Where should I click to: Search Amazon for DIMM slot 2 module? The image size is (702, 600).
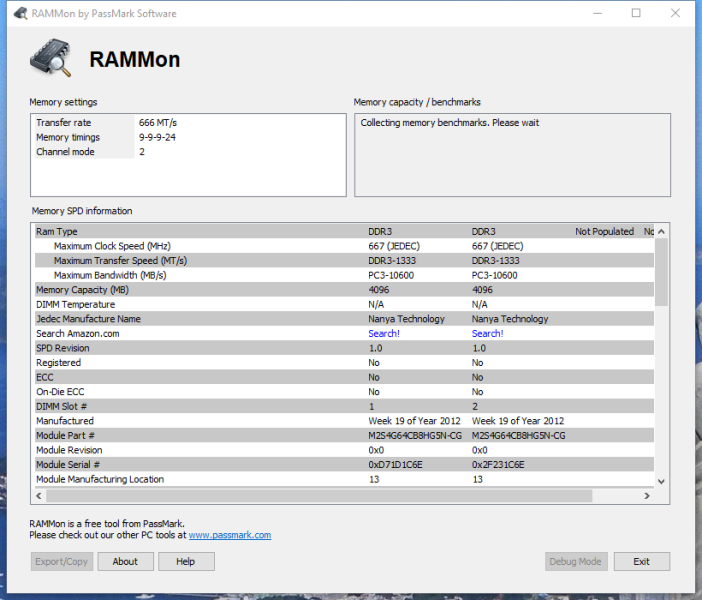(x=488, y=334)
